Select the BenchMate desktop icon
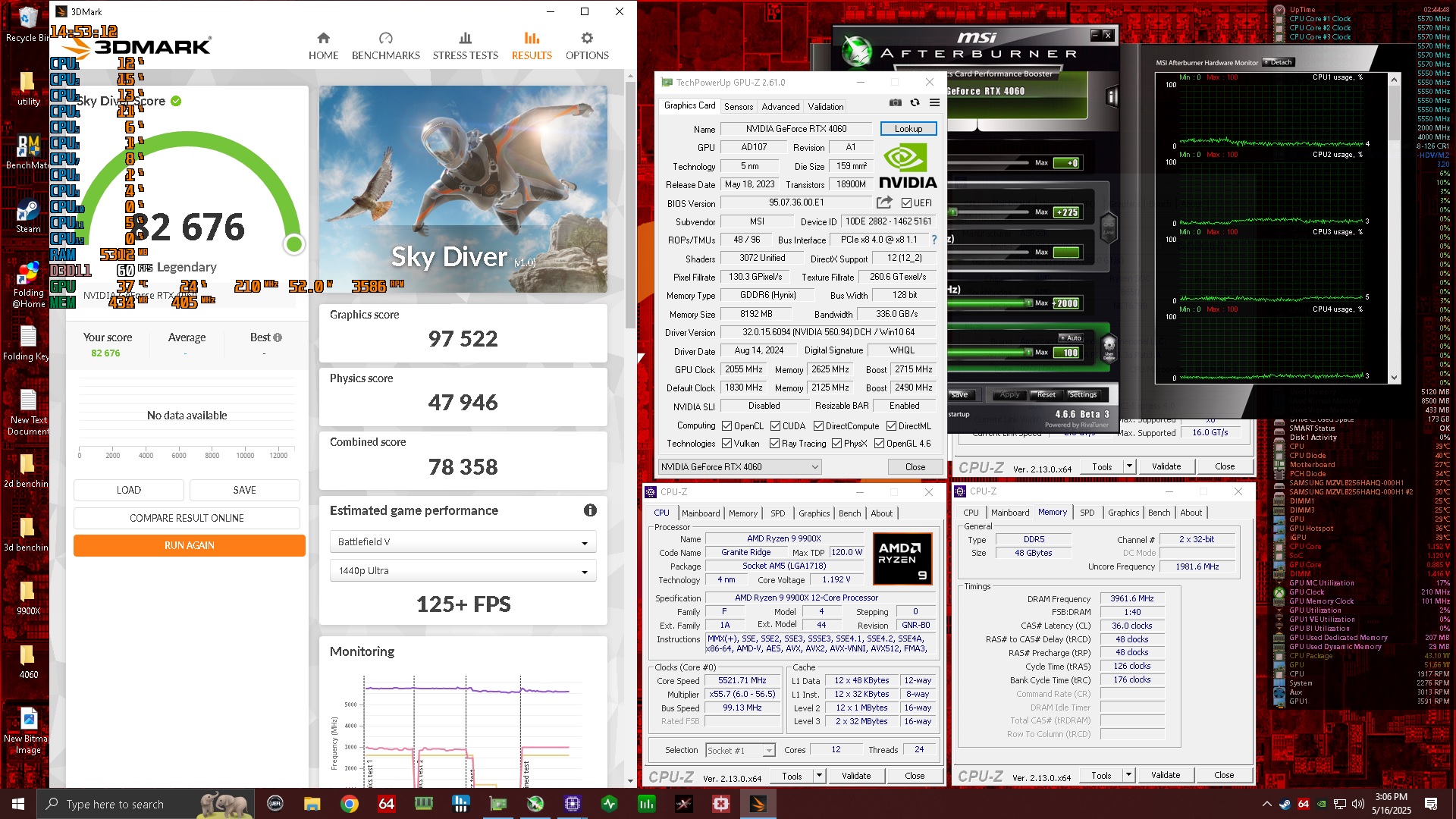The width and height of the screenshot is (1456, 819). click(x=28, y=152)
